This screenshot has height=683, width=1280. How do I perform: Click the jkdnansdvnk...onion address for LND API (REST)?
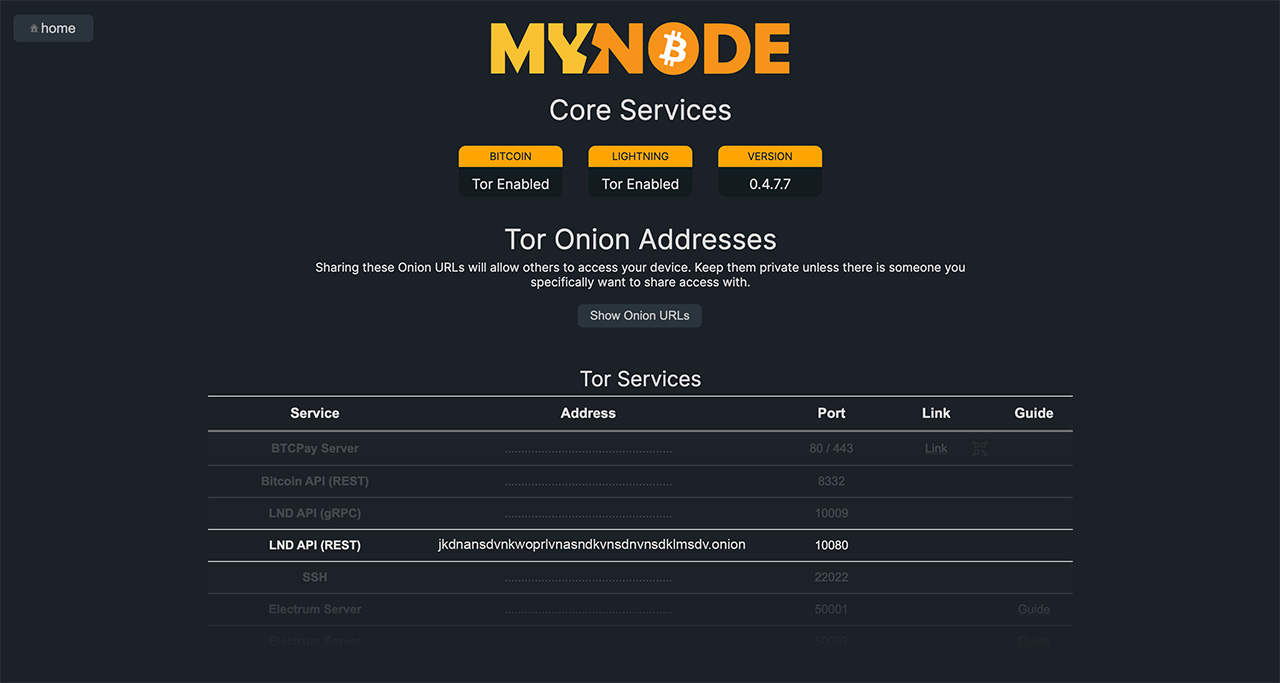pyautogui.click(x=592, y=545)
